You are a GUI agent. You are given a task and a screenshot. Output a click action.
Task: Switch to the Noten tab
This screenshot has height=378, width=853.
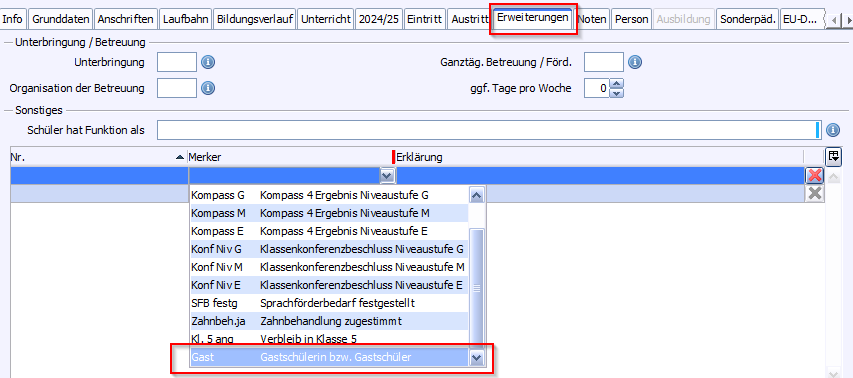[x=592, y=20]
